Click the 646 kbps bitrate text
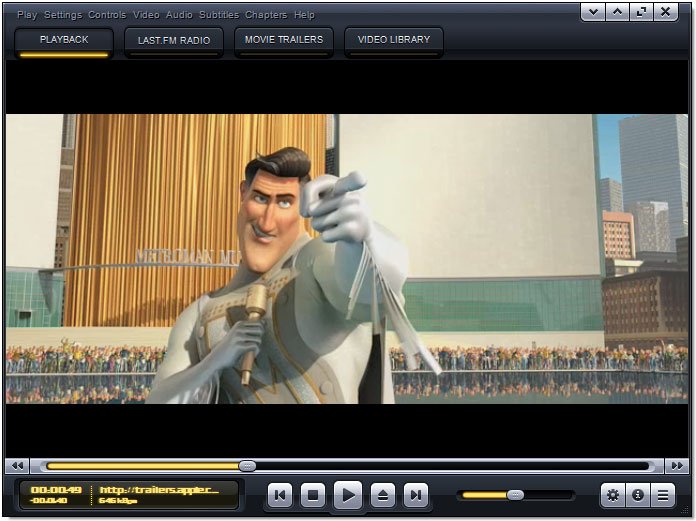The height and width of the screenshot is (521, 696). 118,501
